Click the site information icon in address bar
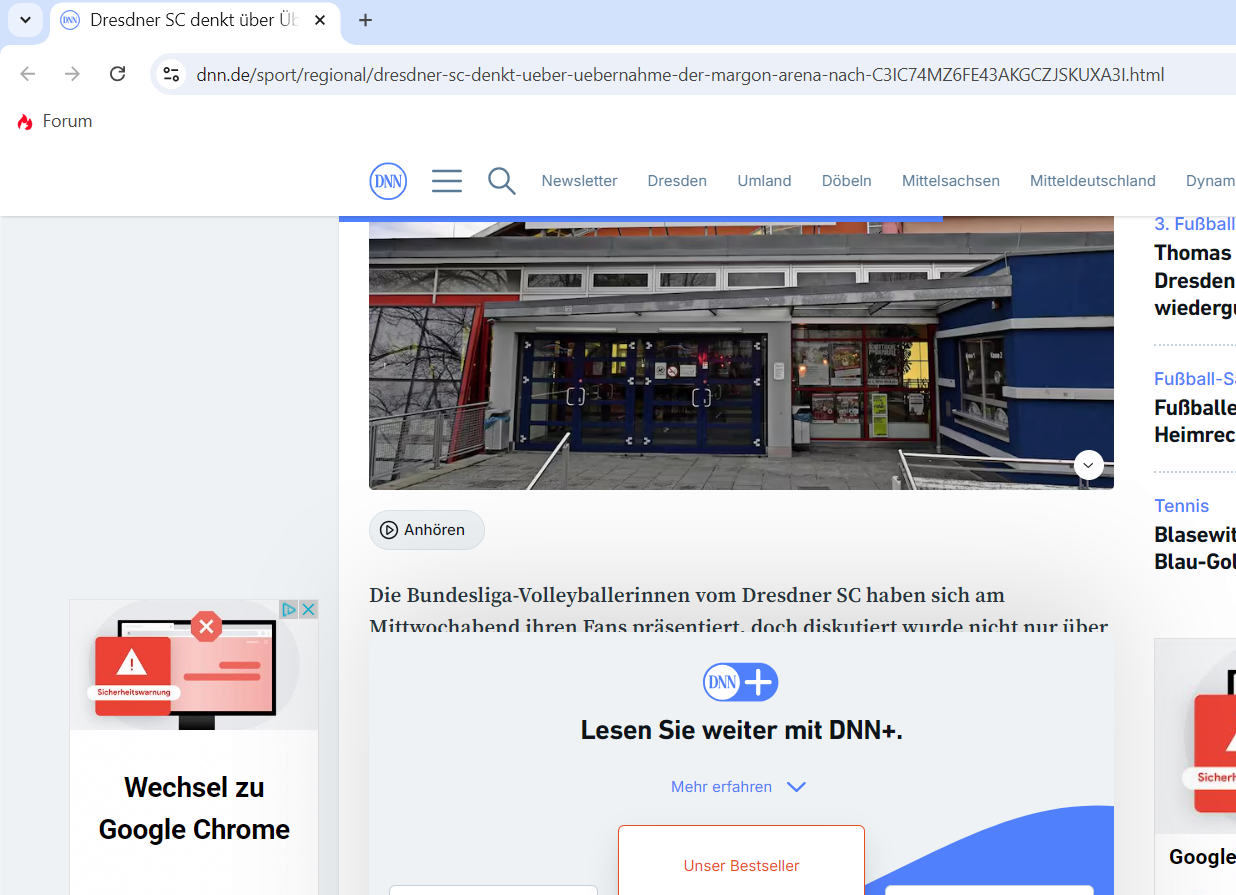The width and height of the screenshot is (1236, 895). (172, 74)
